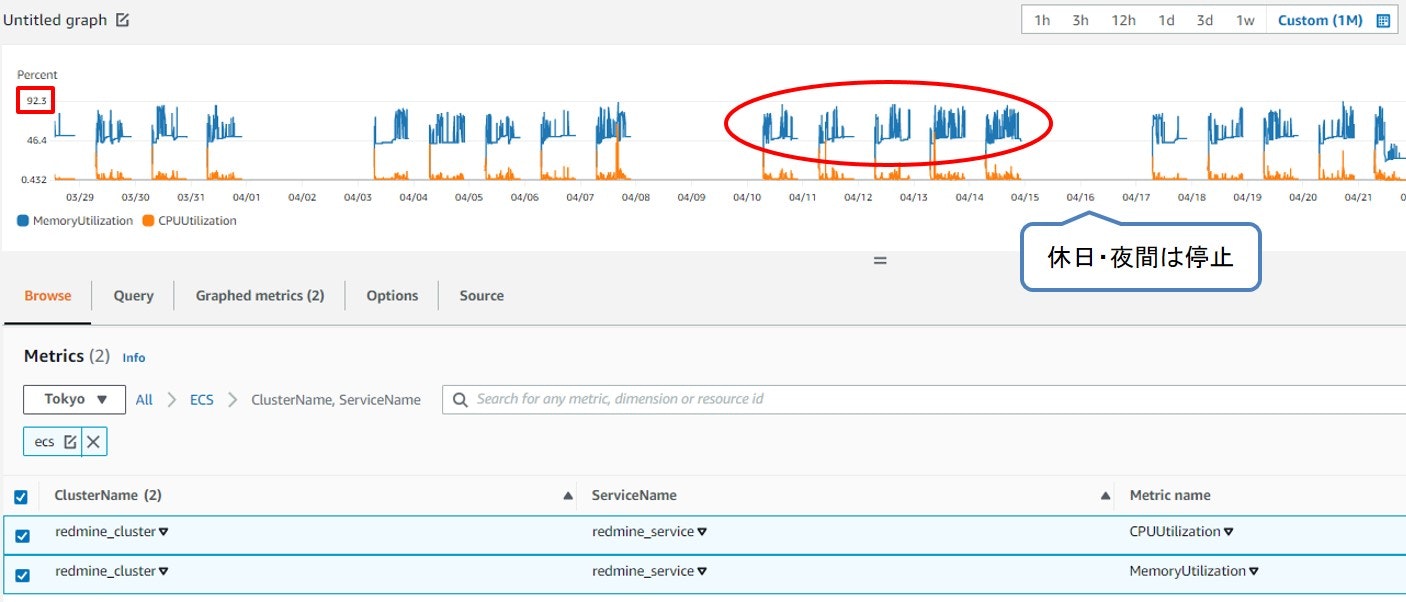Viewport: 1406px width, 602px height.
Task: Toggle the select-all metrics checkbox
Action: (x=21, y=497)
